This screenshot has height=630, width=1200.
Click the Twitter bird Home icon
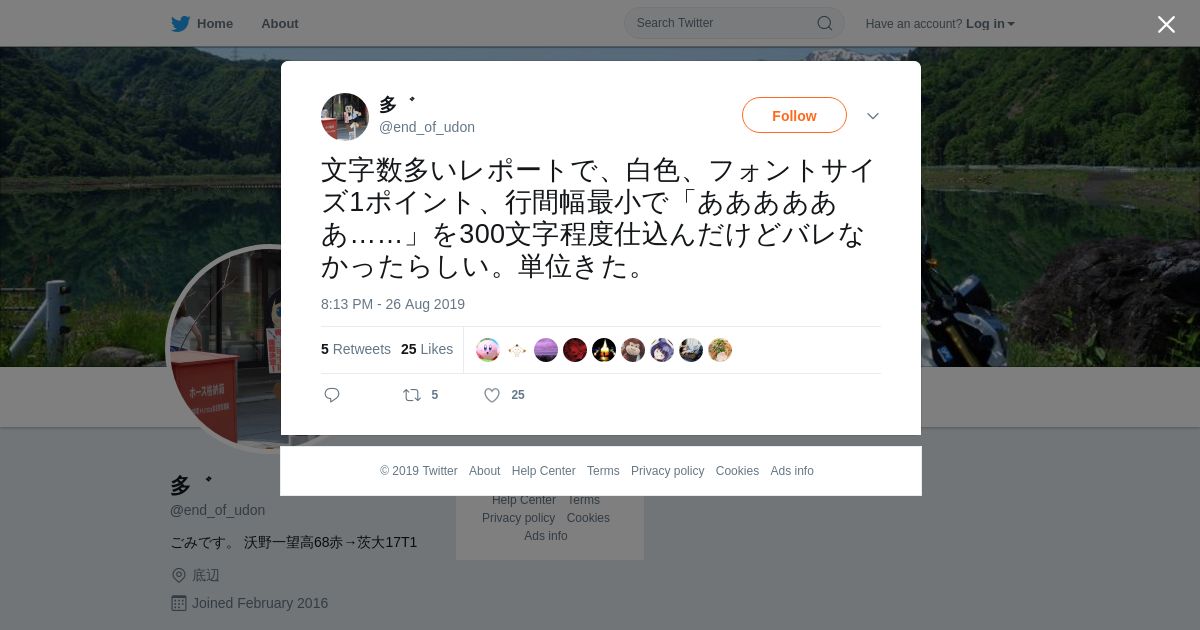(181, 24)
